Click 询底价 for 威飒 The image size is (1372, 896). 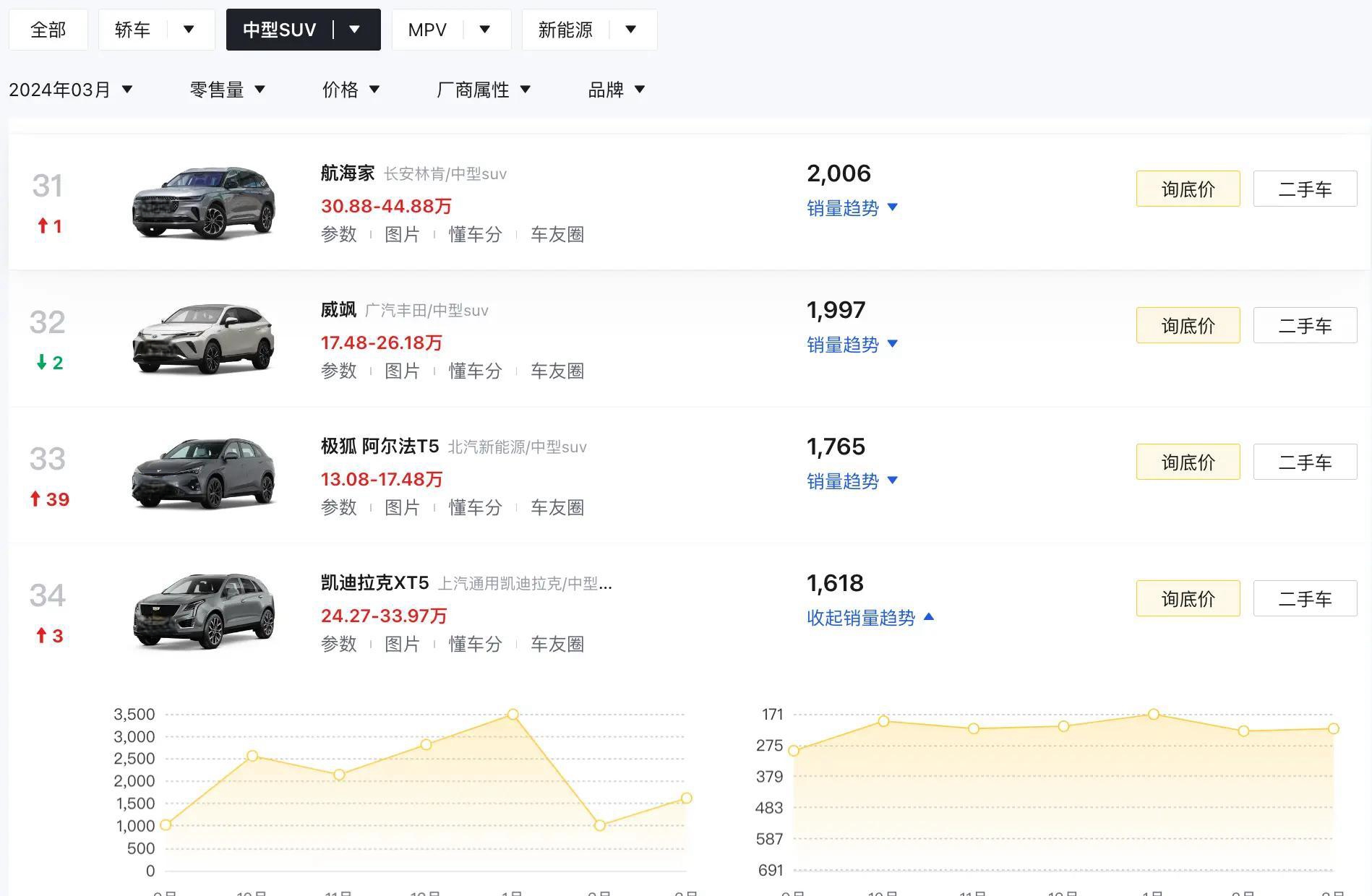pos(1188,325)
